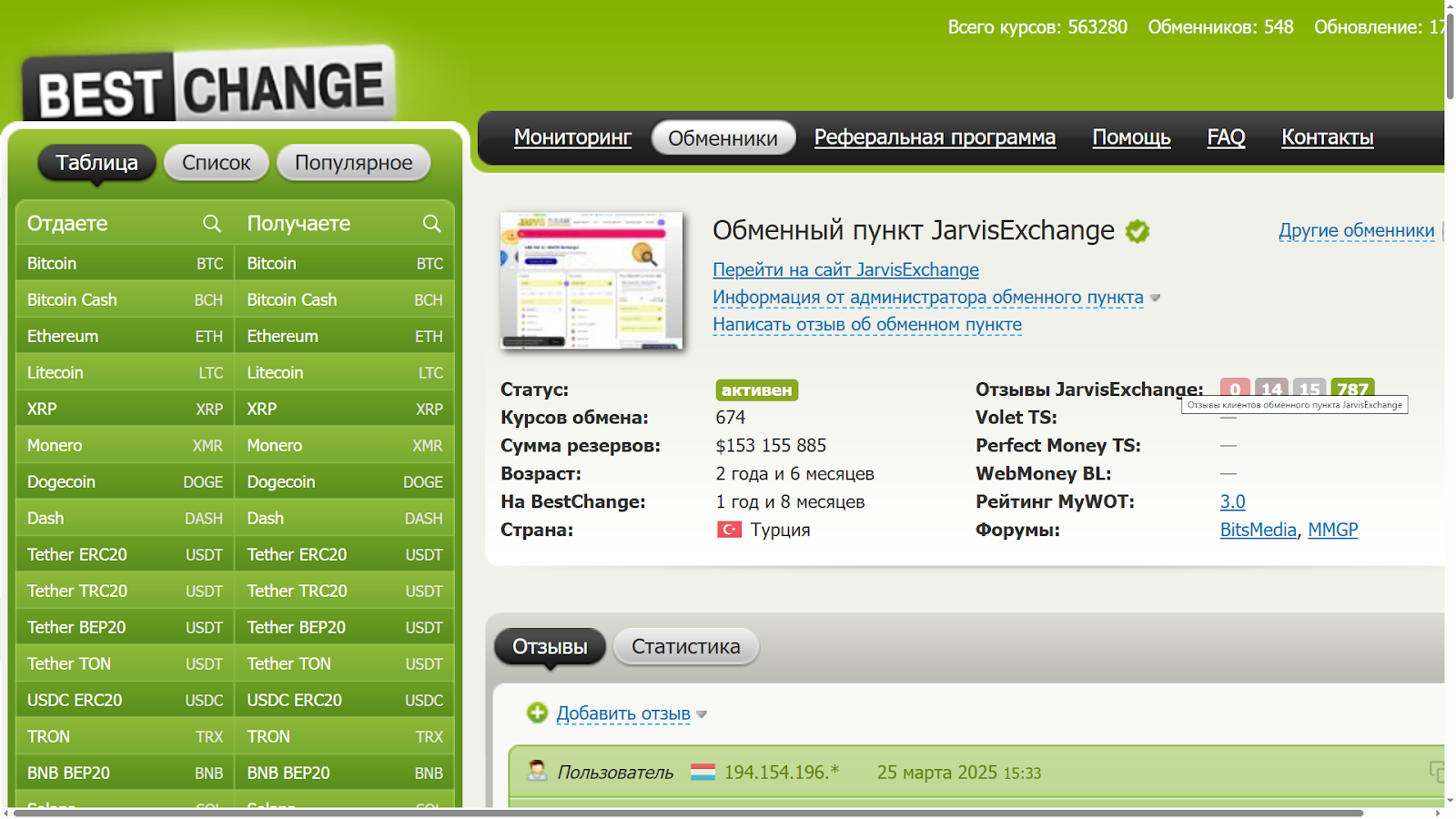1456x819 pixels.
Task: Select Обменники in the navigation bar
Action: tap(723, 138)
